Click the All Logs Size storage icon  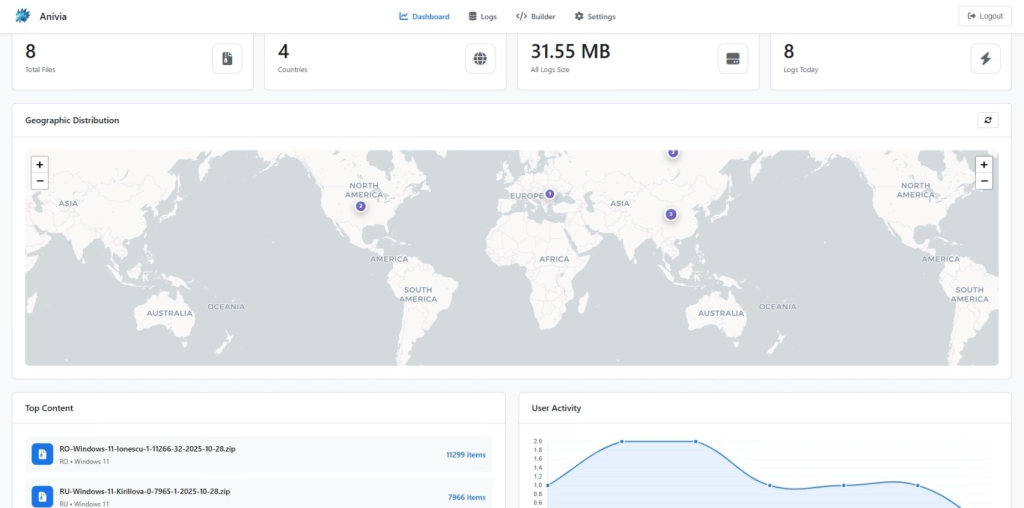coord(733,59)
